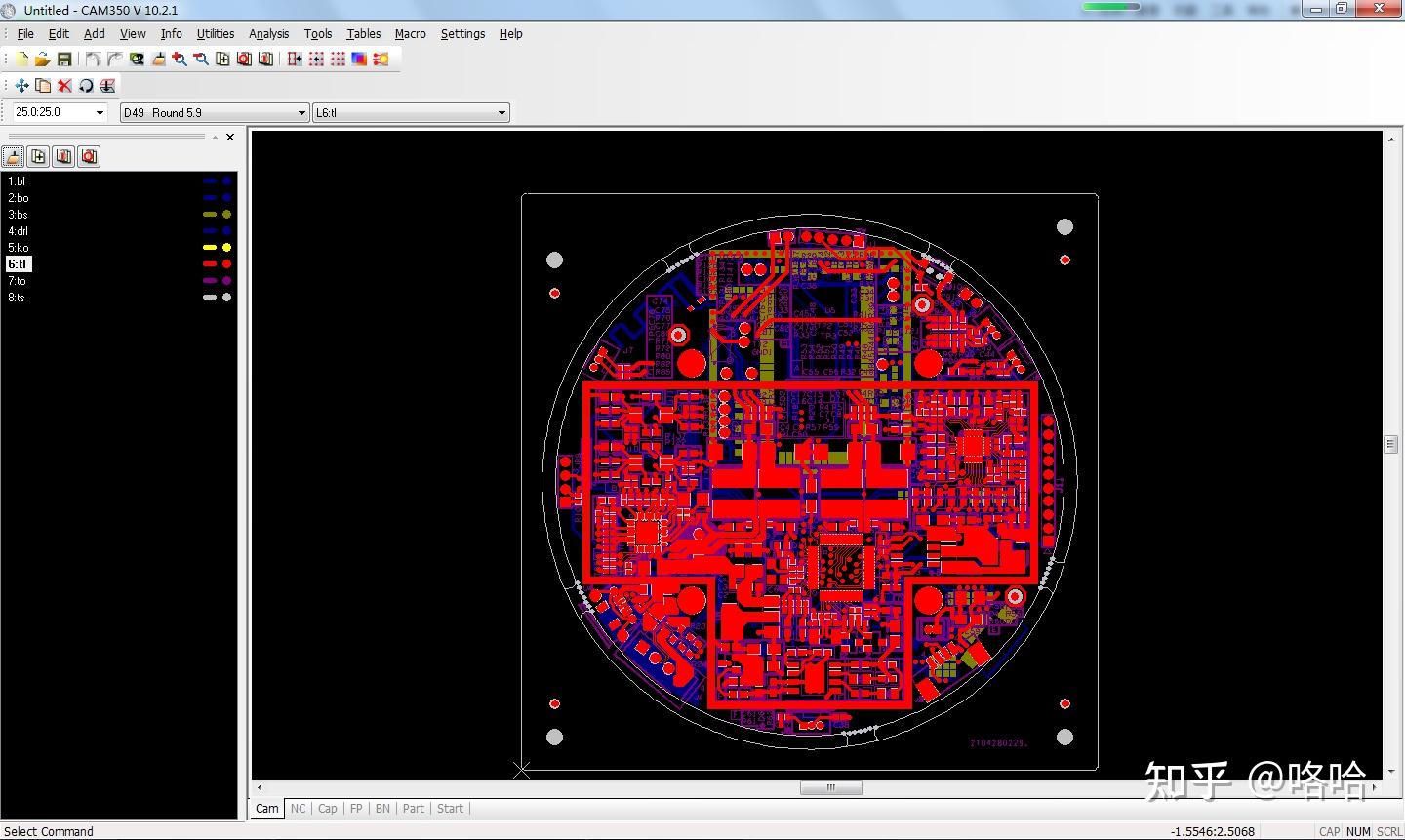Image resolution: width=1405 pixels, height=840 pixels.
Task: Close the layer panel with X button
Action: [230, 138]
